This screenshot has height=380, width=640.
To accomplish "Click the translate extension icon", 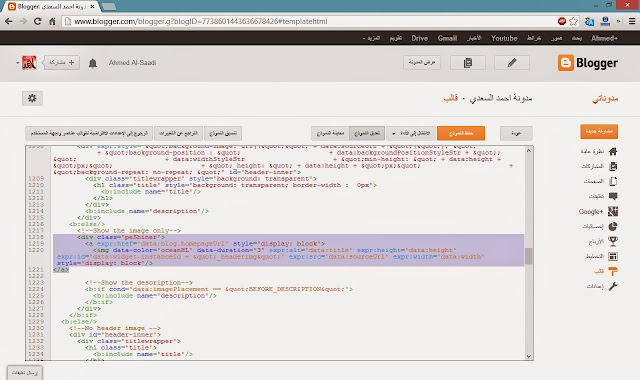I will pos(589,22).
